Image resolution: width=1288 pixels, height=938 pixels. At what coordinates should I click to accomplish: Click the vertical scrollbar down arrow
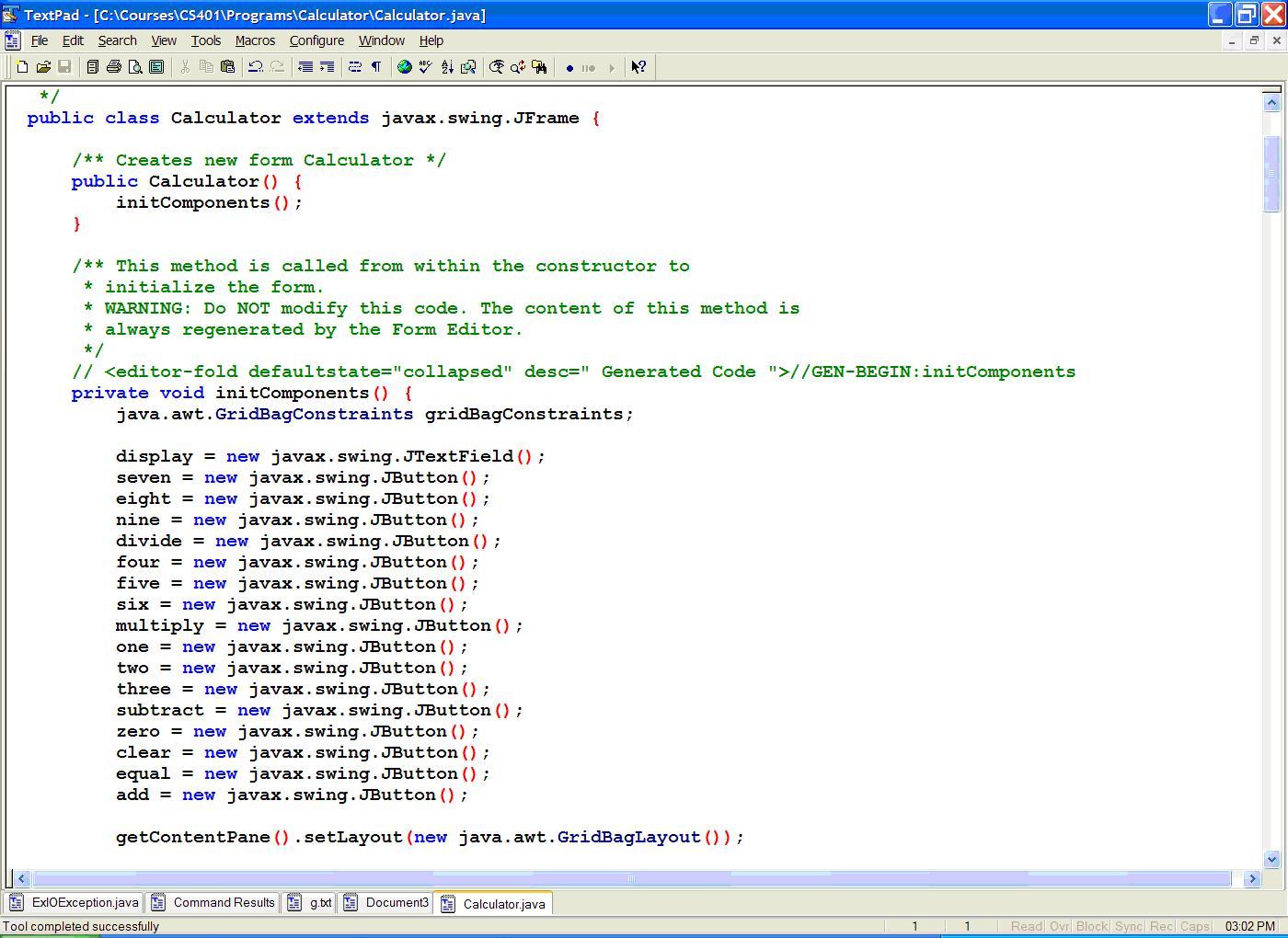click(x=1272, y=859)
